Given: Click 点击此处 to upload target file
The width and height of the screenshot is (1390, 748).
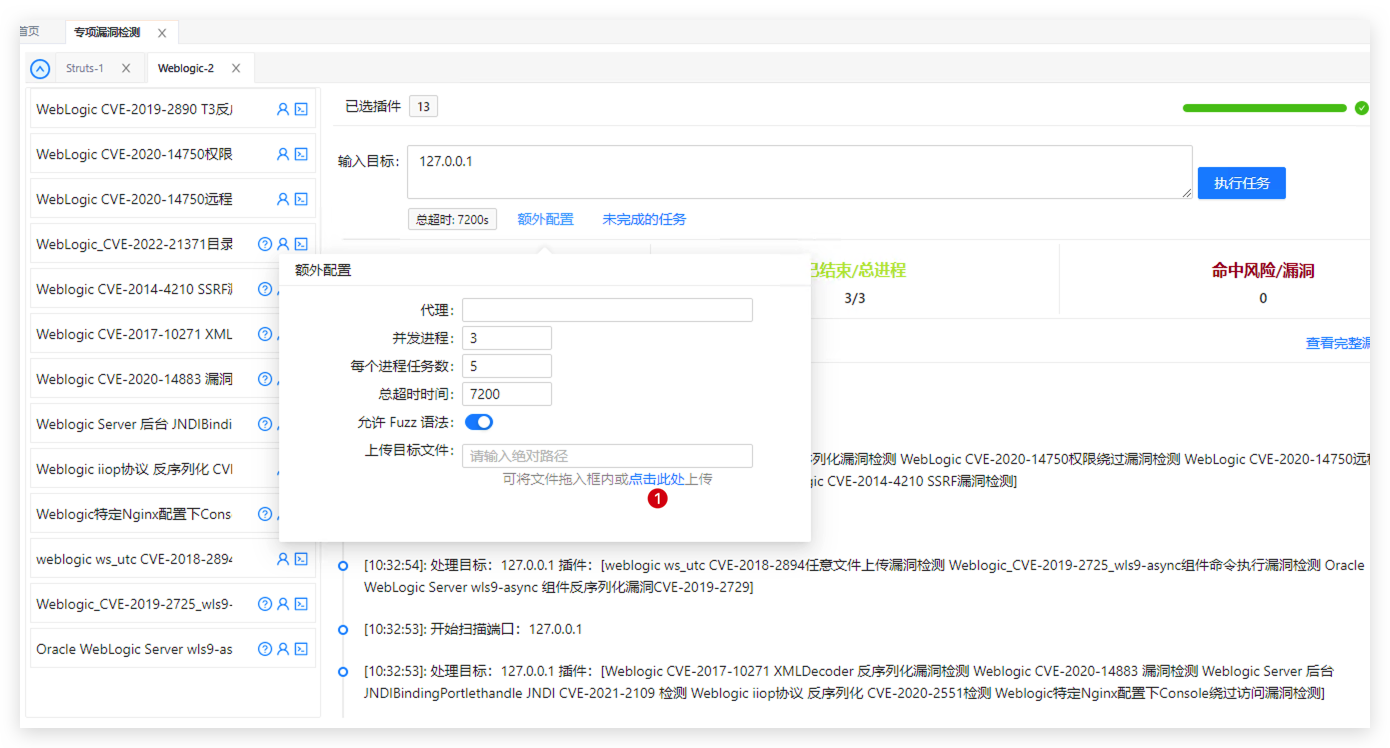Looking at the screenshot, I should tap(656, 479).
